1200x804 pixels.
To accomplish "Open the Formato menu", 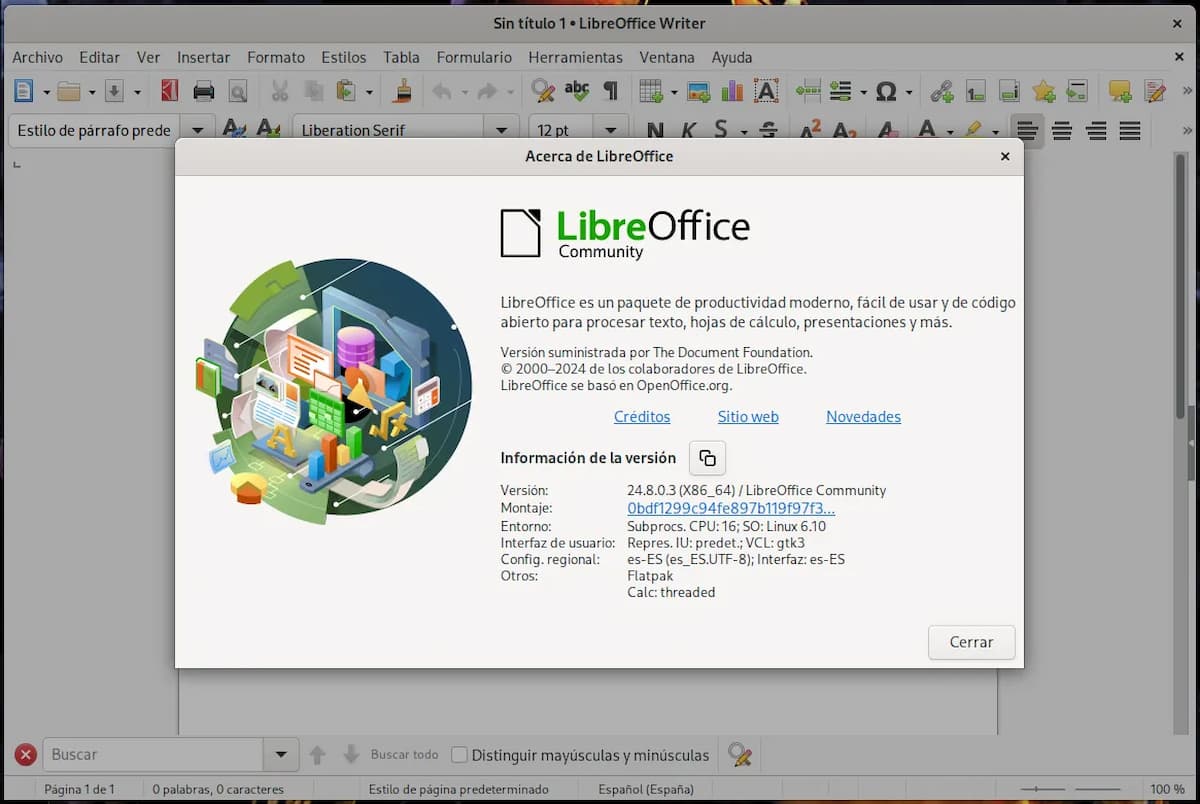I will tap(276, 57).
